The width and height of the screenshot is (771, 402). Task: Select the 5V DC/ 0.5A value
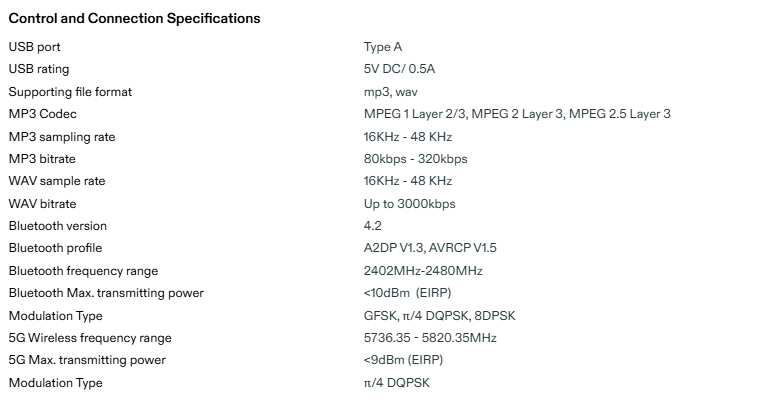(x=399, y=69)
